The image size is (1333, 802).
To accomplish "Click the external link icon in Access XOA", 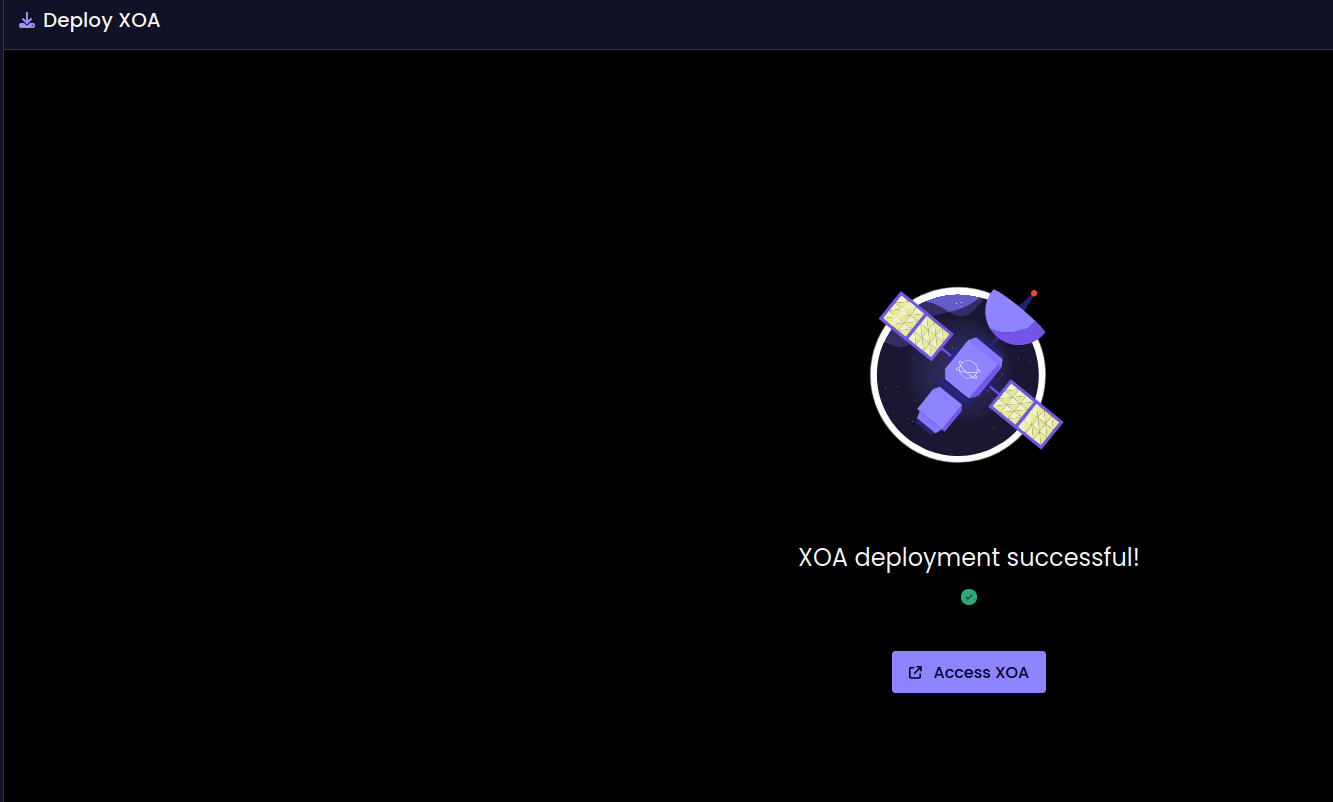I will pyautogui.click(x=915, y=672).
